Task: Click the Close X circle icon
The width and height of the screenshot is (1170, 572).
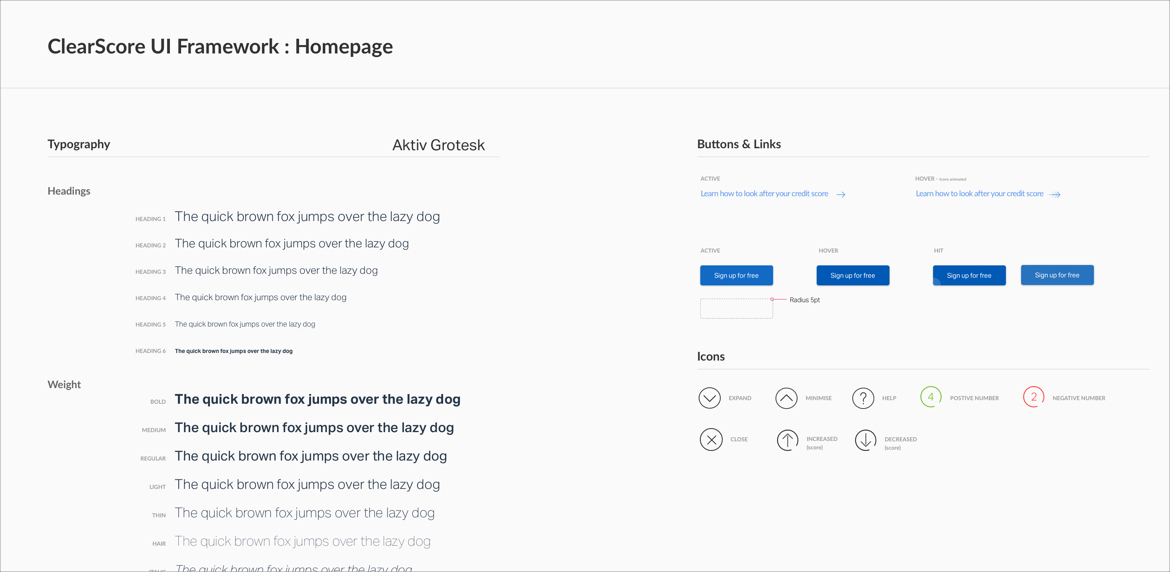Action: coord(711,439)
